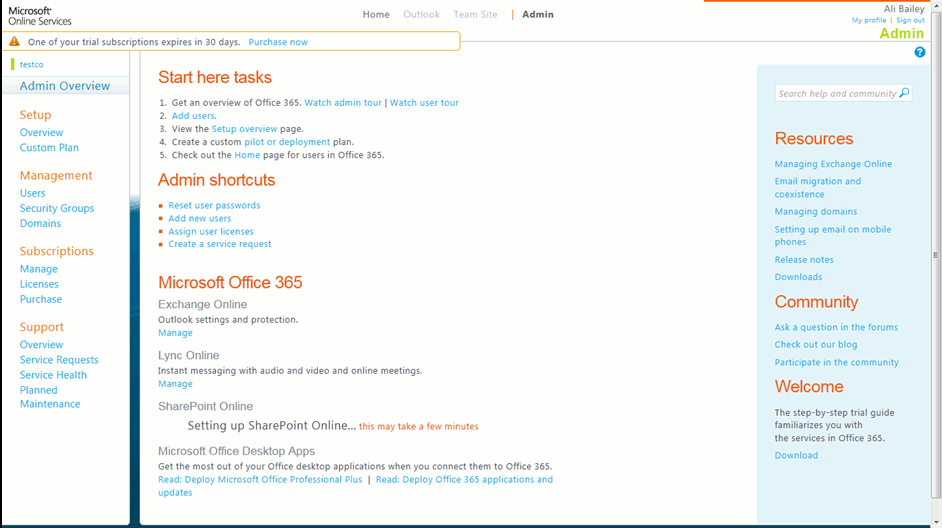942x528 pixels.
Task: Click the magnifier icon in help search
Action: (x=904, y=93)
